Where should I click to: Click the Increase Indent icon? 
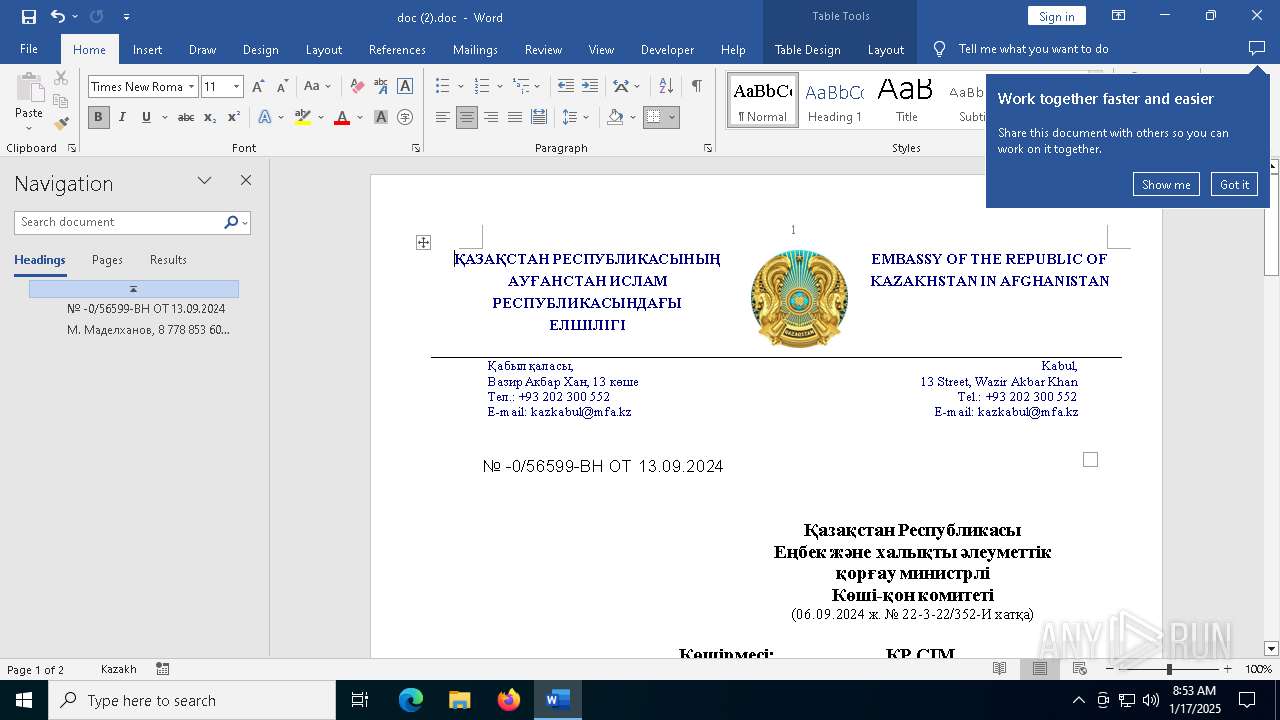[x=590, y=87]
